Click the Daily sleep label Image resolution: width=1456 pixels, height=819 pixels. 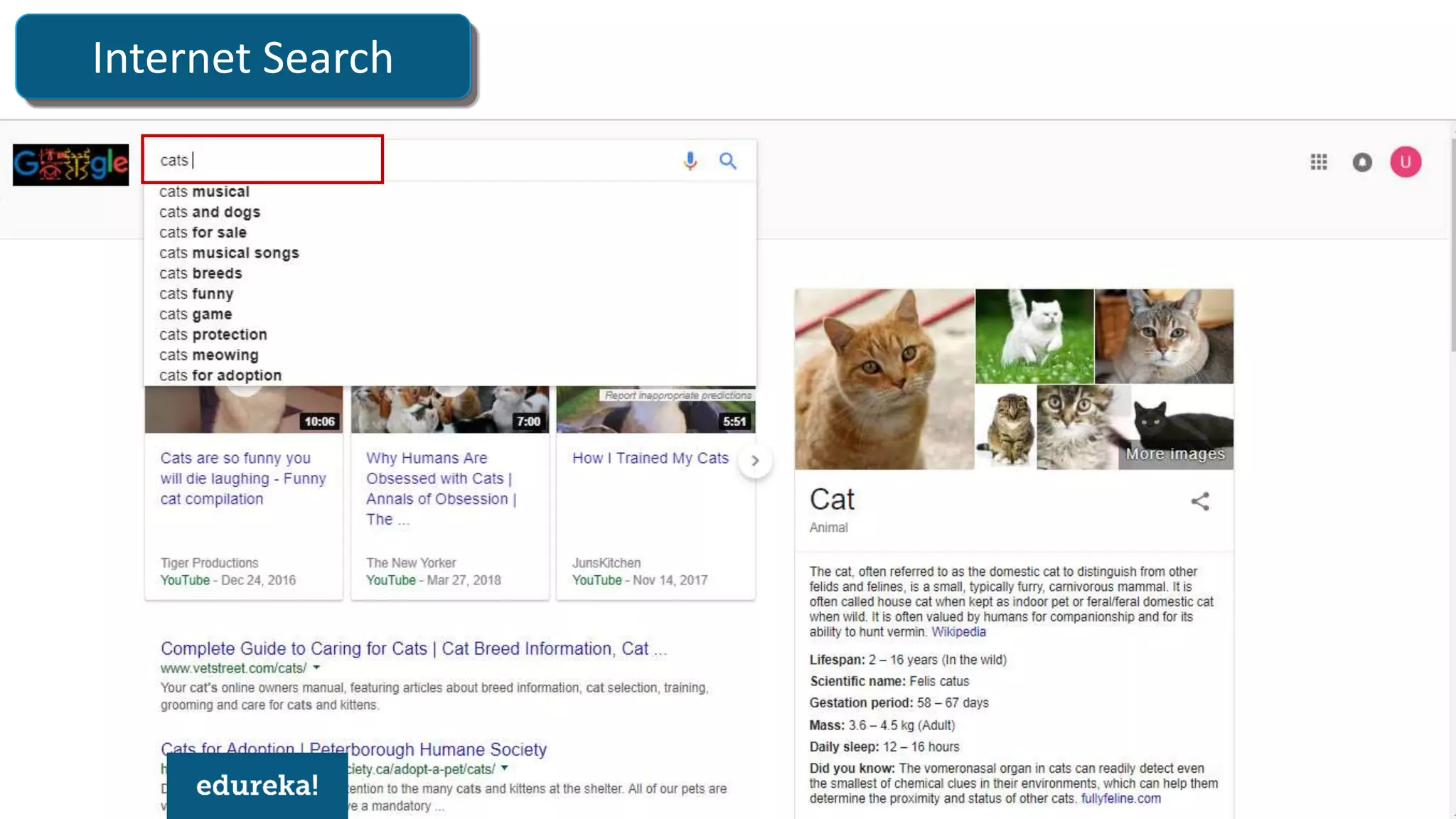(844, 746)
